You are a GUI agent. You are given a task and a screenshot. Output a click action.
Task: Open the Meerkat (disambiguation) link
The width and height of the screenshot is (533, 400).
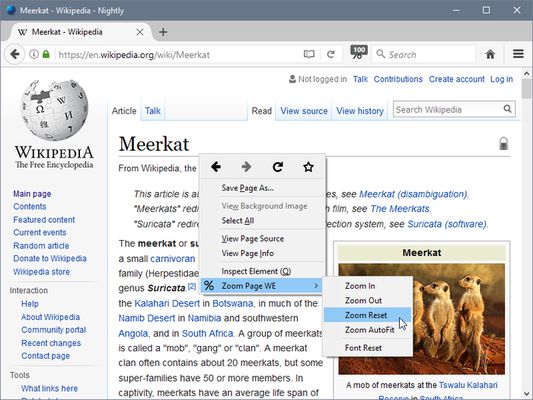click(x=413, y=194)
